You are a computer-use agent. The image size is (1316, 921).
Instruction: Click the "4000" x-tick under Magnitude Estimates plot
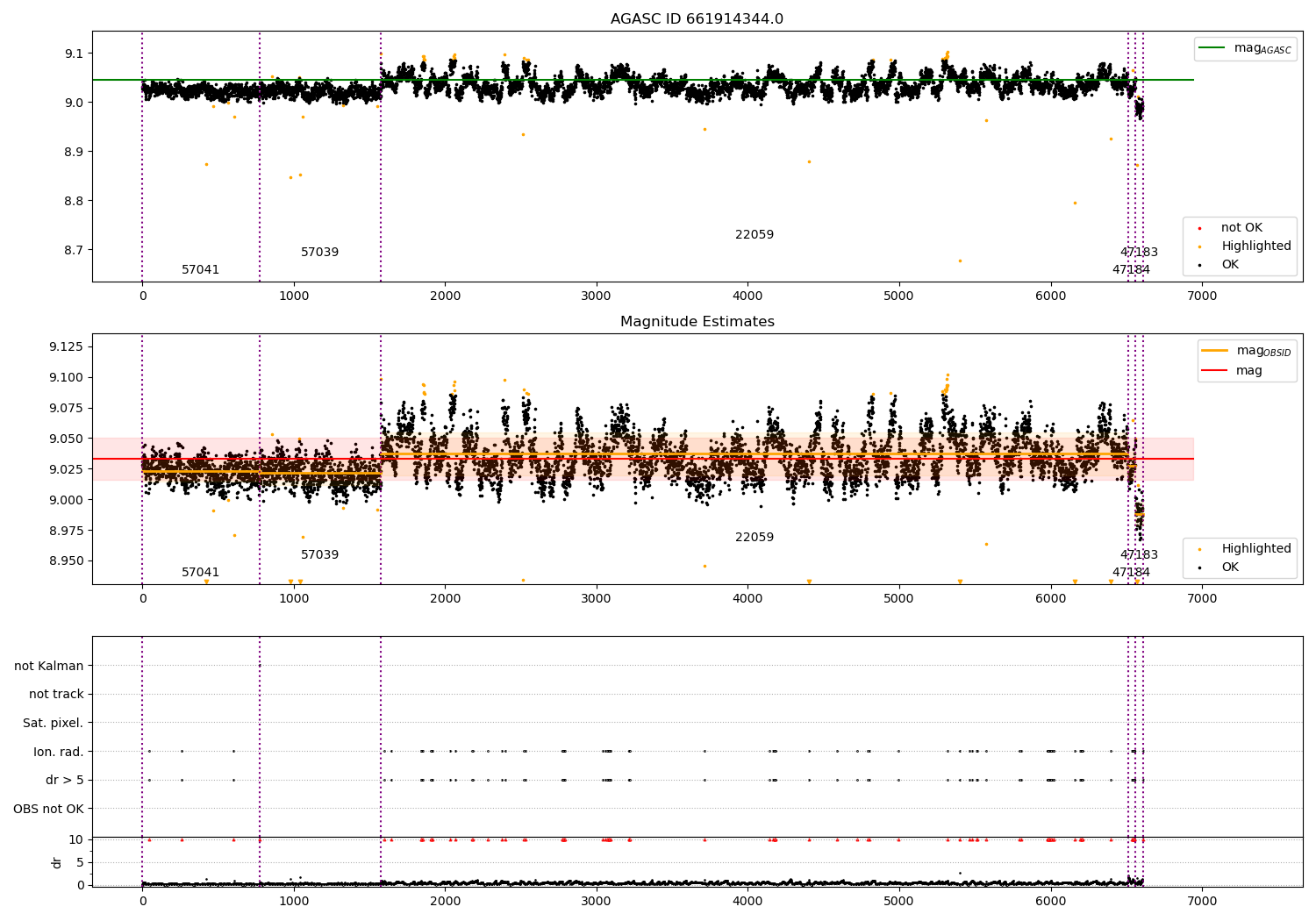747,598
